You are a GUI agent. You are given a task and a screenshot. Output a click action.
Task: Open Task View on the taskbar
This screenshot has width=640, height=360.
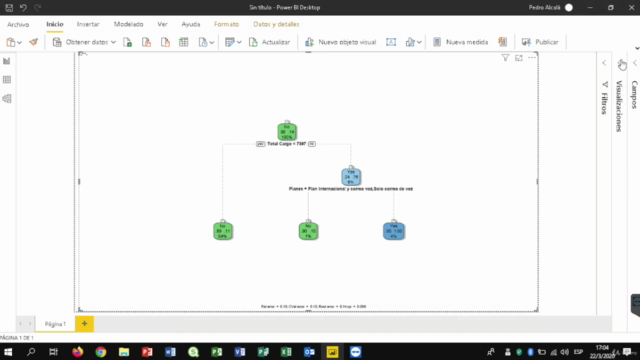[53, 352]
